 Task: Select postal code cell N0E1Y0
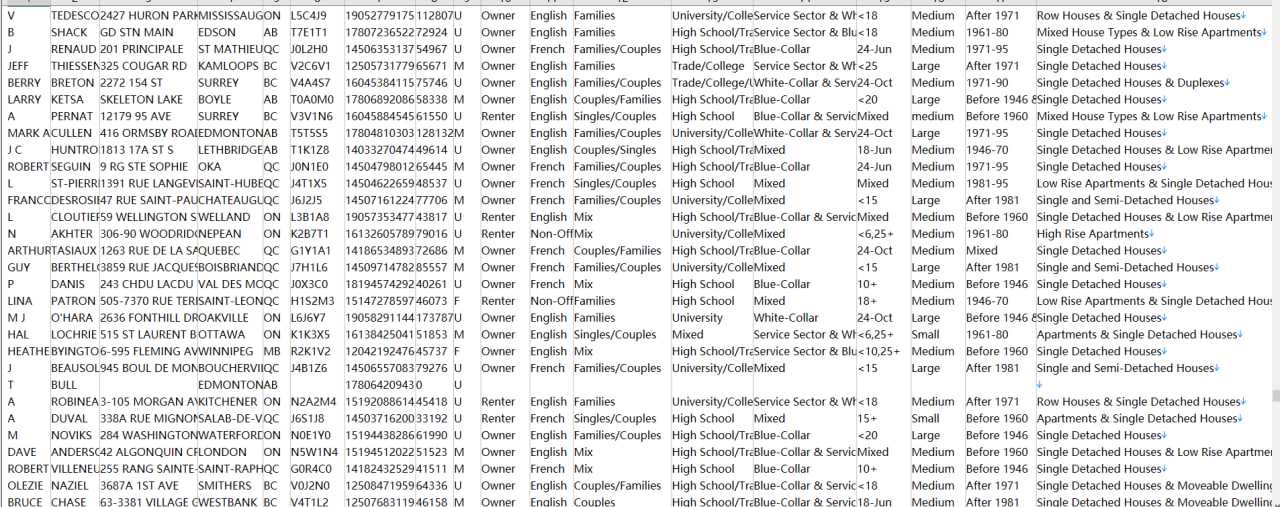pyautogui.click(x=316, y=435)
